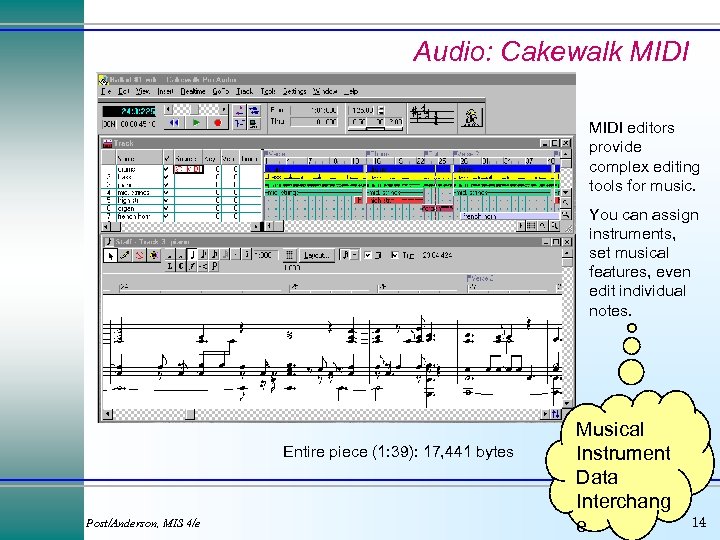Click the Track window vertical zoom-in magnifier
This screenshot has width=720, height=540.
(566, 214)
